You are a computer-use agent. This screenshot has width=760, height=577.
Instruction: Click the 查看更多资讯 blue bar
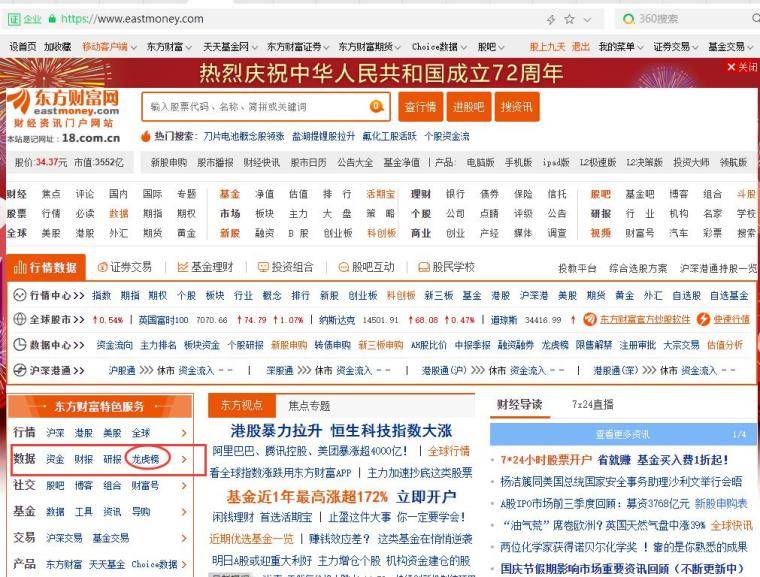click(x=622, y=434)
